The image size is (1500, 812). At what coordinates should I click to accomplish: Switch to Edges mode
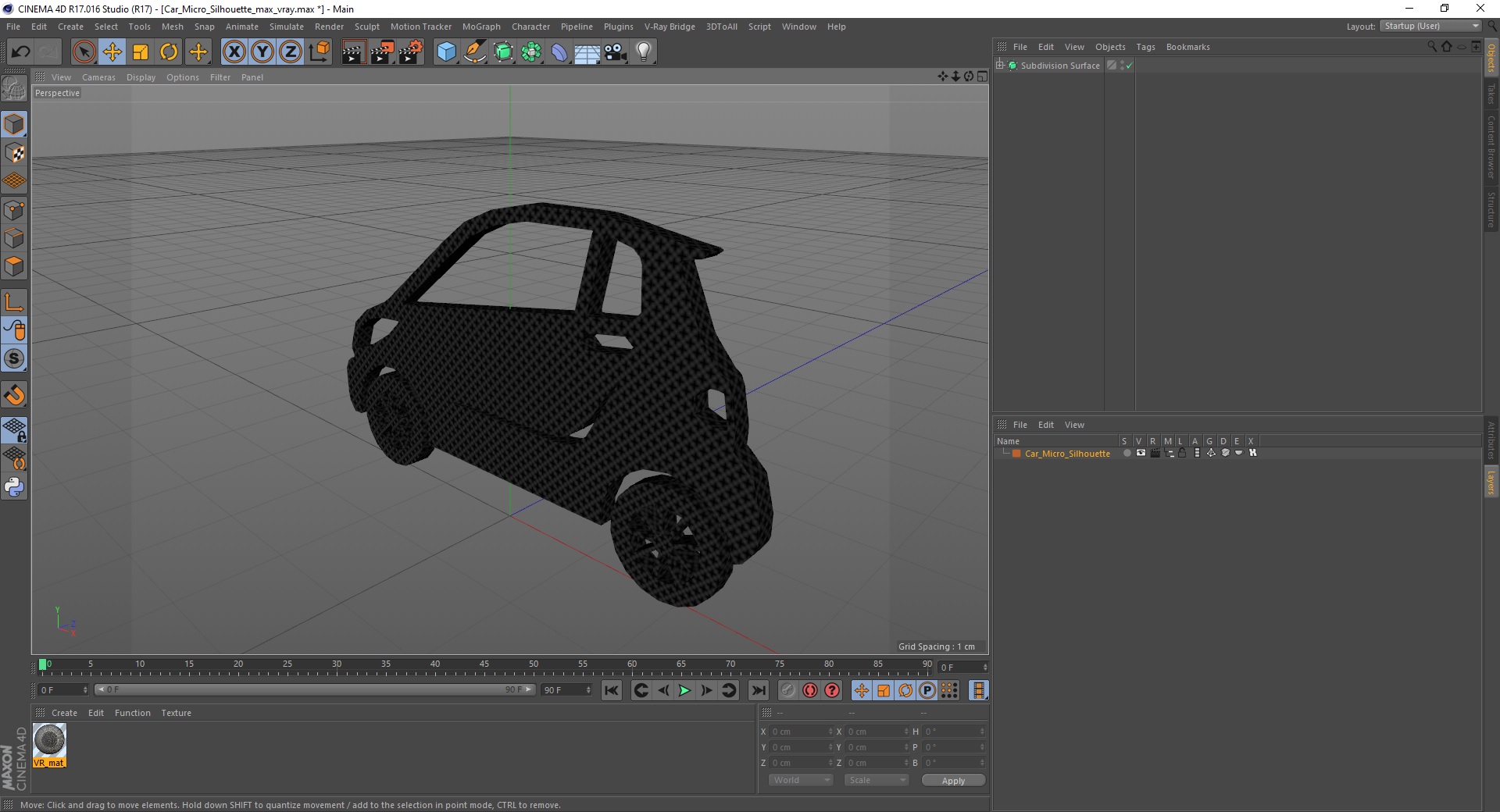(14, 238)
